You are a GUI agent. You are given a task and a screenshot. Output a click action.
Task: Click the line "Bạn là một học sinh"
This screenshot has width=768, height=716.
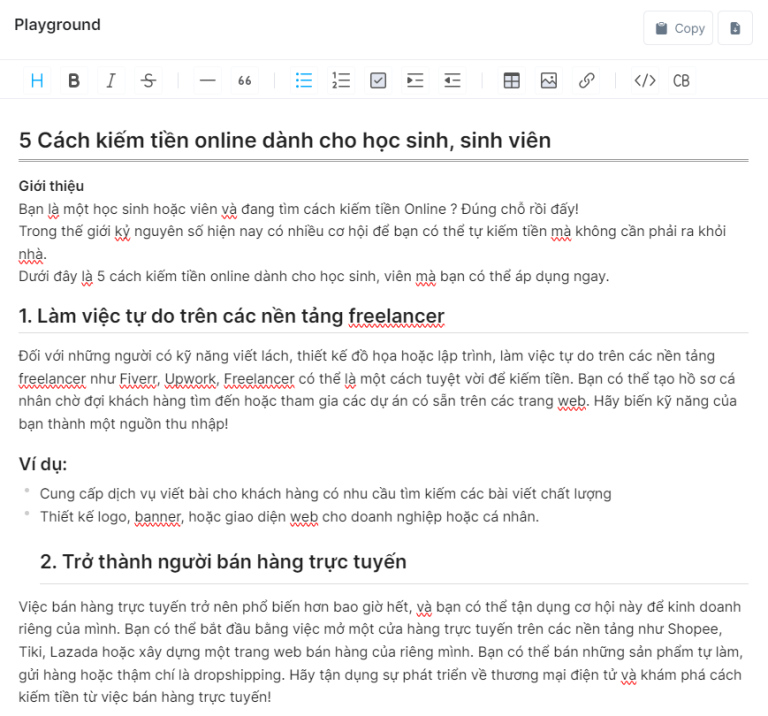click(x=299, y=210)
